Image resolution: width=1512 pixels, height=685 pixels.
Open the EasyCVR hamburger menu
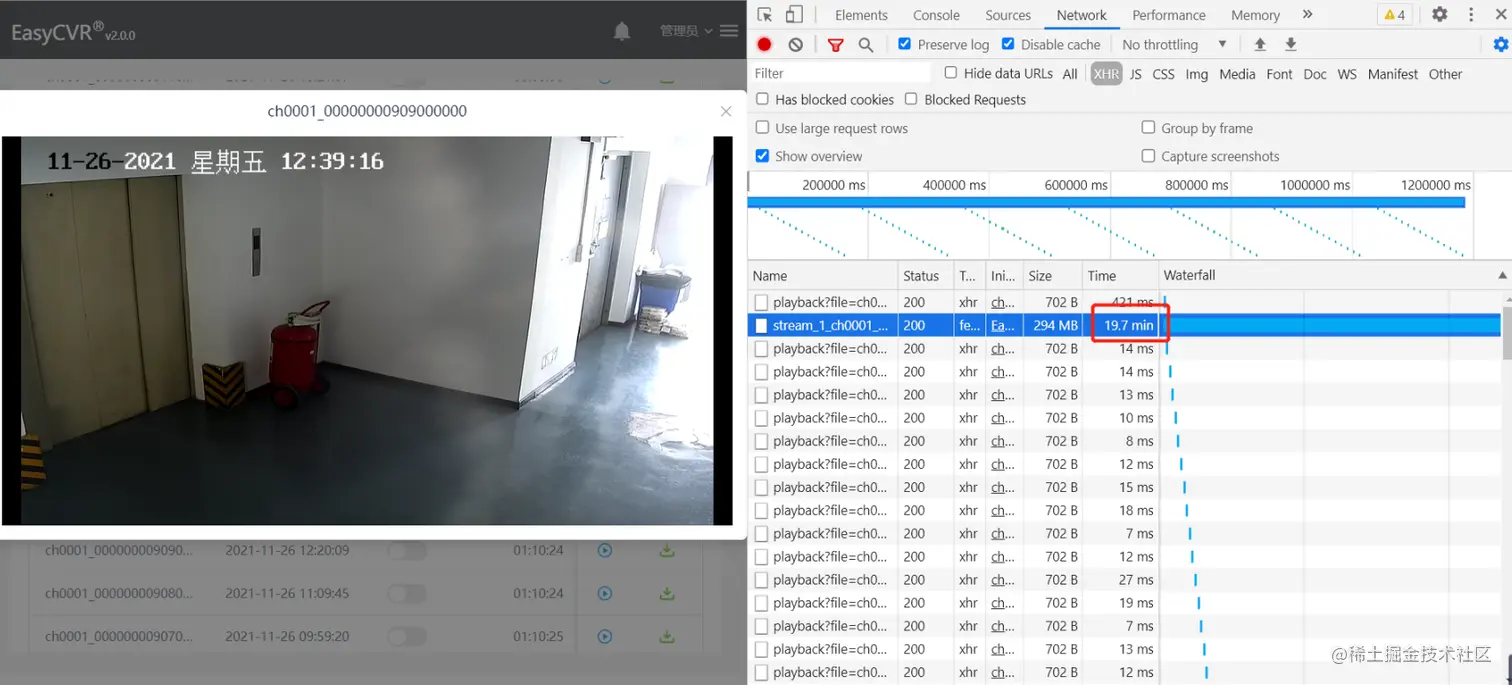point(729,31)
